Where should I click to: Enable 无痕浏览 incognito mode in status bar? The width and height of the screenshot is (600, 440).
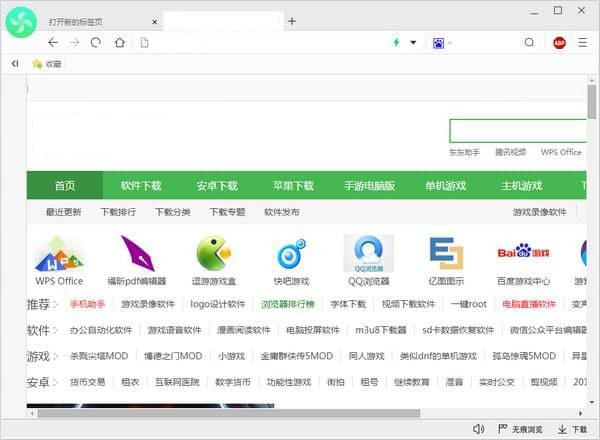coord(520,429)
